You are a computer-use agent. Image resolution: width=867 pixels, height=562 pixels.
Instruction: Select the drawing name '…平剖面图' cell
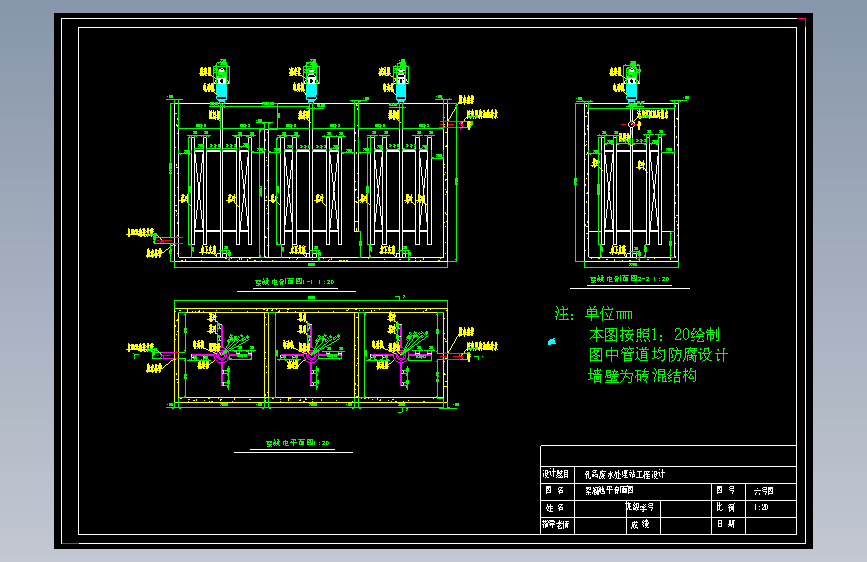pyautogui.click(x=609, y=490)
